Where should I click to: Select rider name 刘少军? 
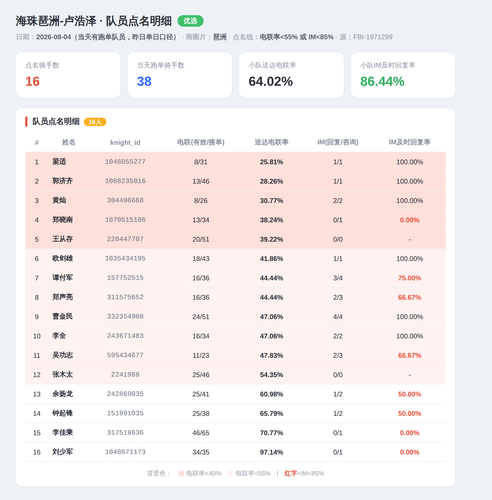(x=63, y=452)
